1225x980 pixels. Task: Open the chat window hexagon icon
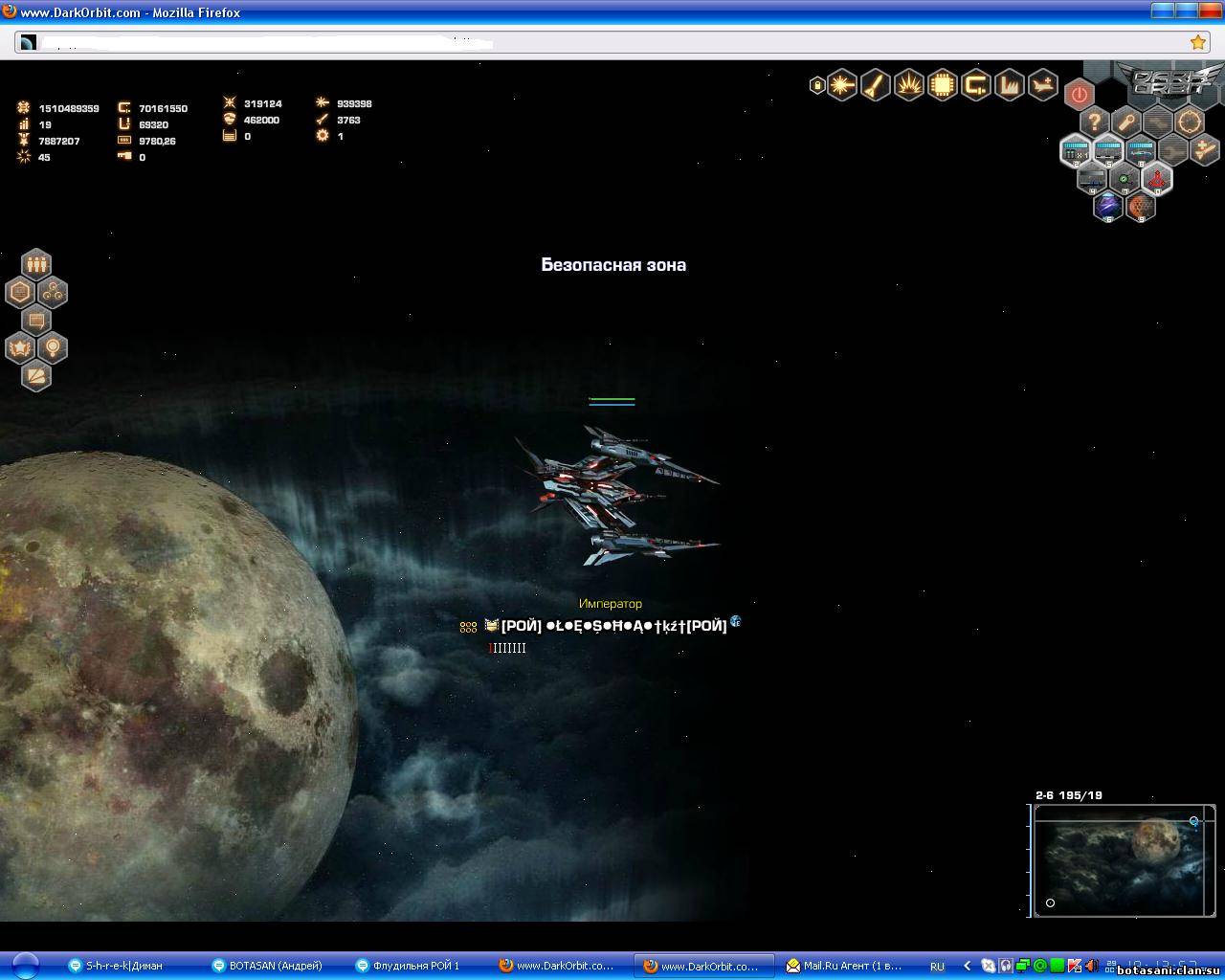[36, 320]
